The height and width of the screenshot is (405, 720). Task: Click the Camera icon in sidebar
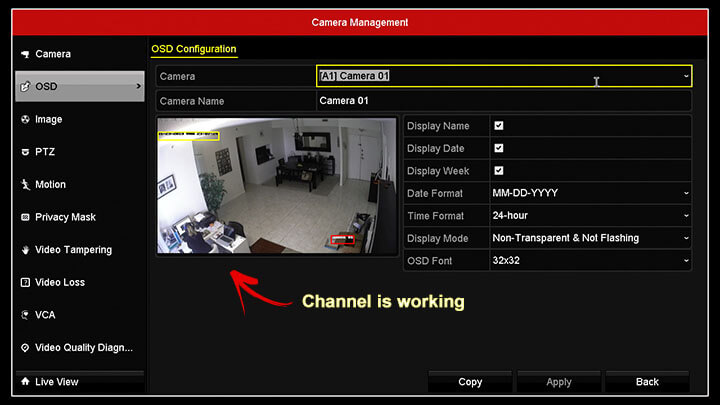point(25,54)
